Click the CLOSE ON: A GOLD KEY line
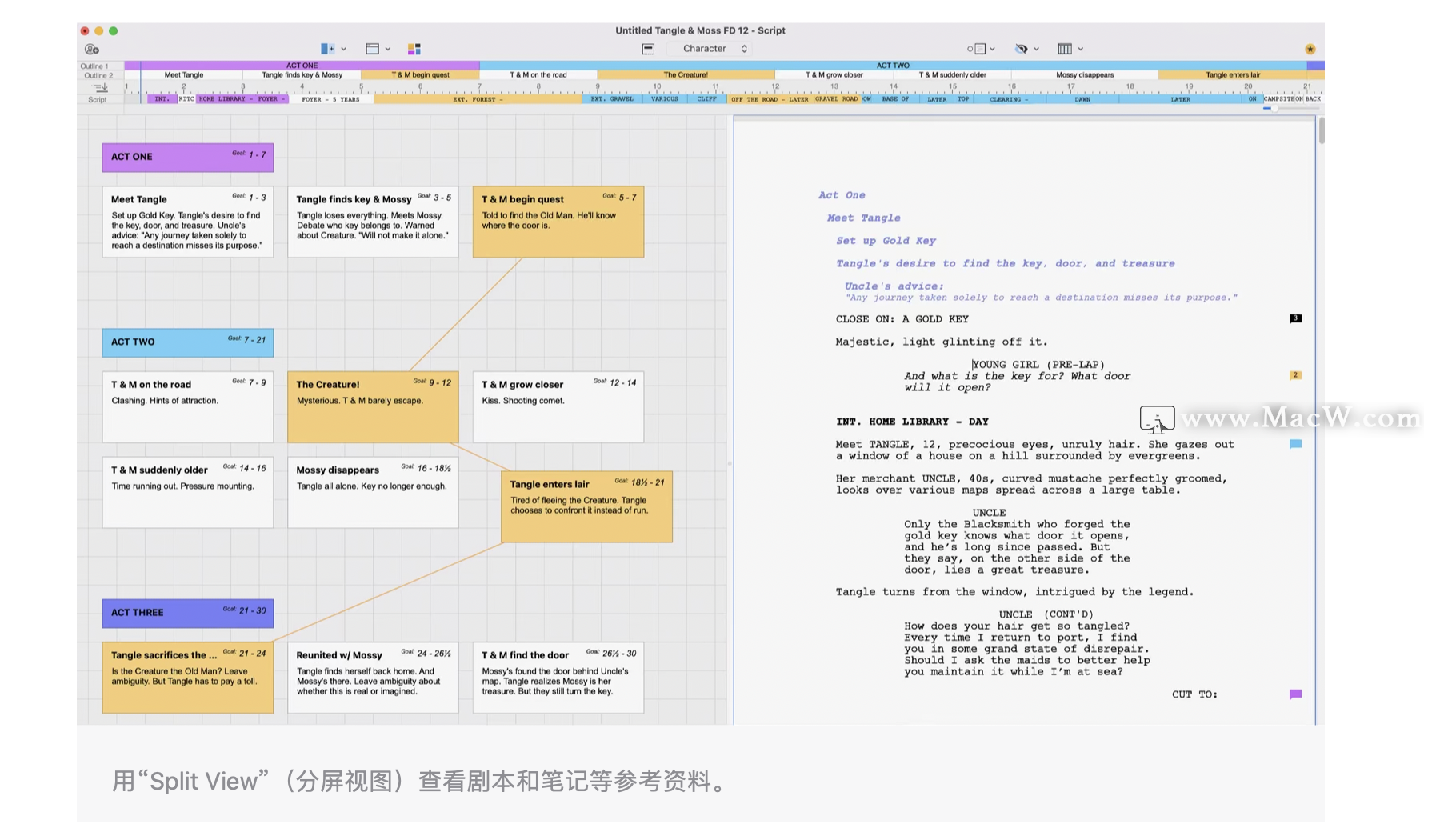This screenshot has height=840, width=1432. click(902, 319)
